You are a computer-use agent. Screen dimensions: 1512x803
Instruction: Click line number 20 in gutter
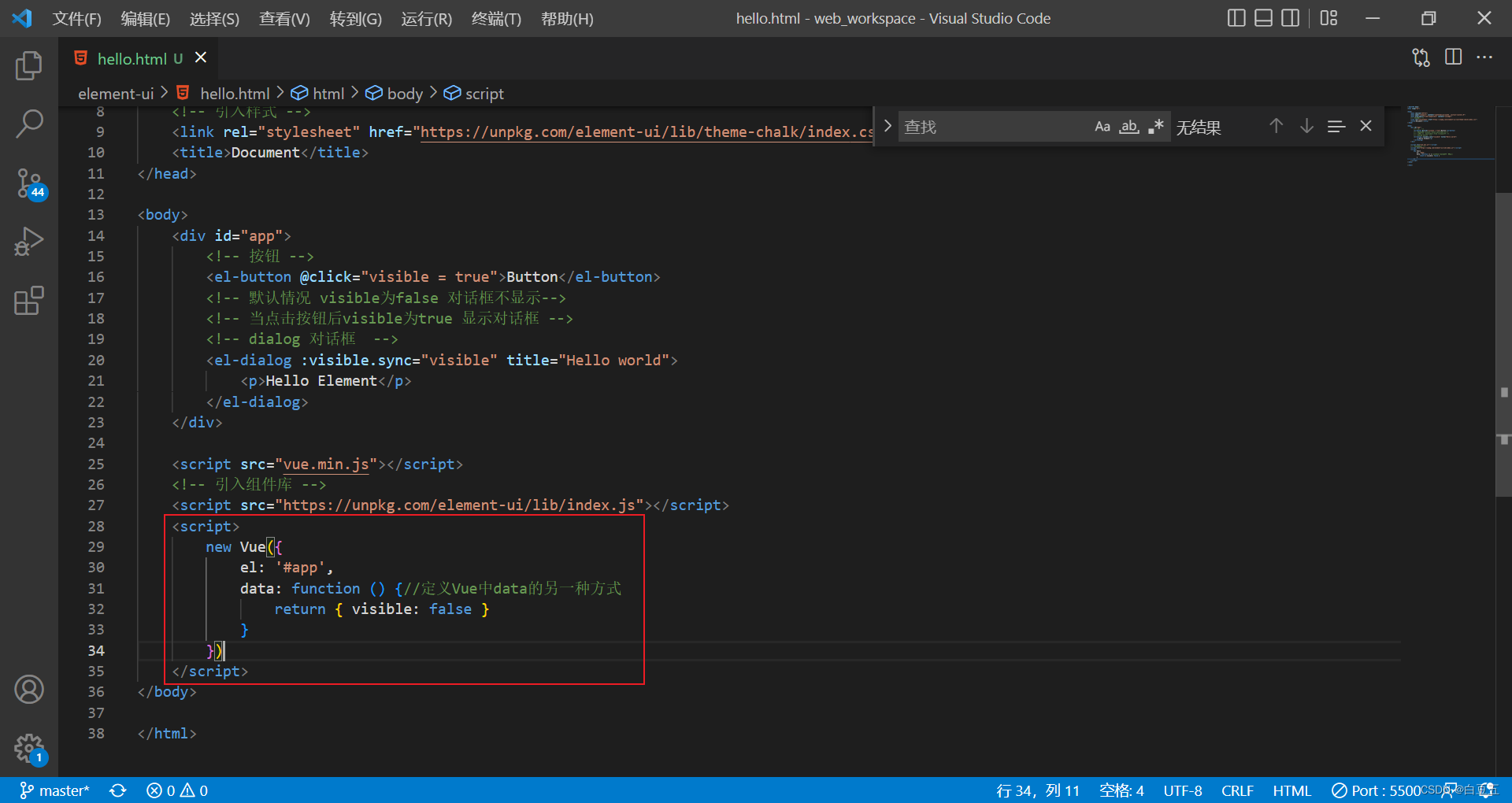pos(96,360)
